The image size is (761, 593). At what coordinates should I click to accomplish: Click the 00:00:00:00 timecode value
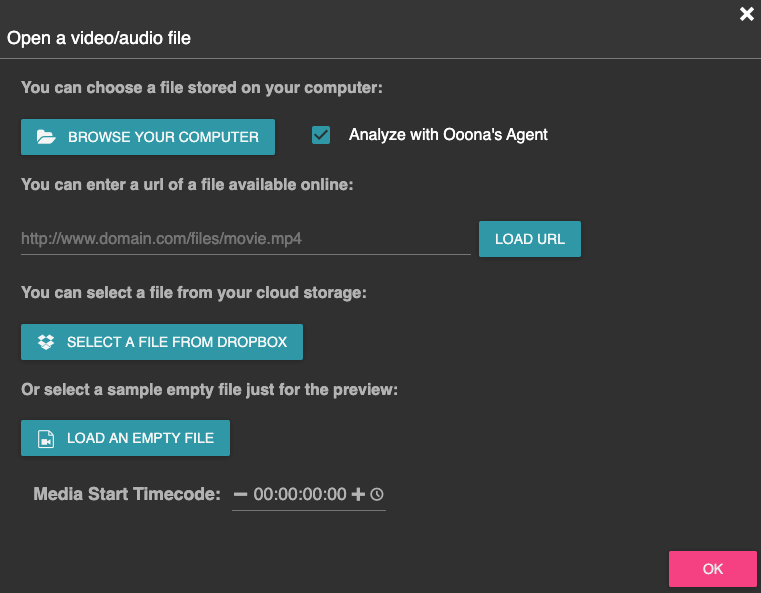tap(300, 494)
